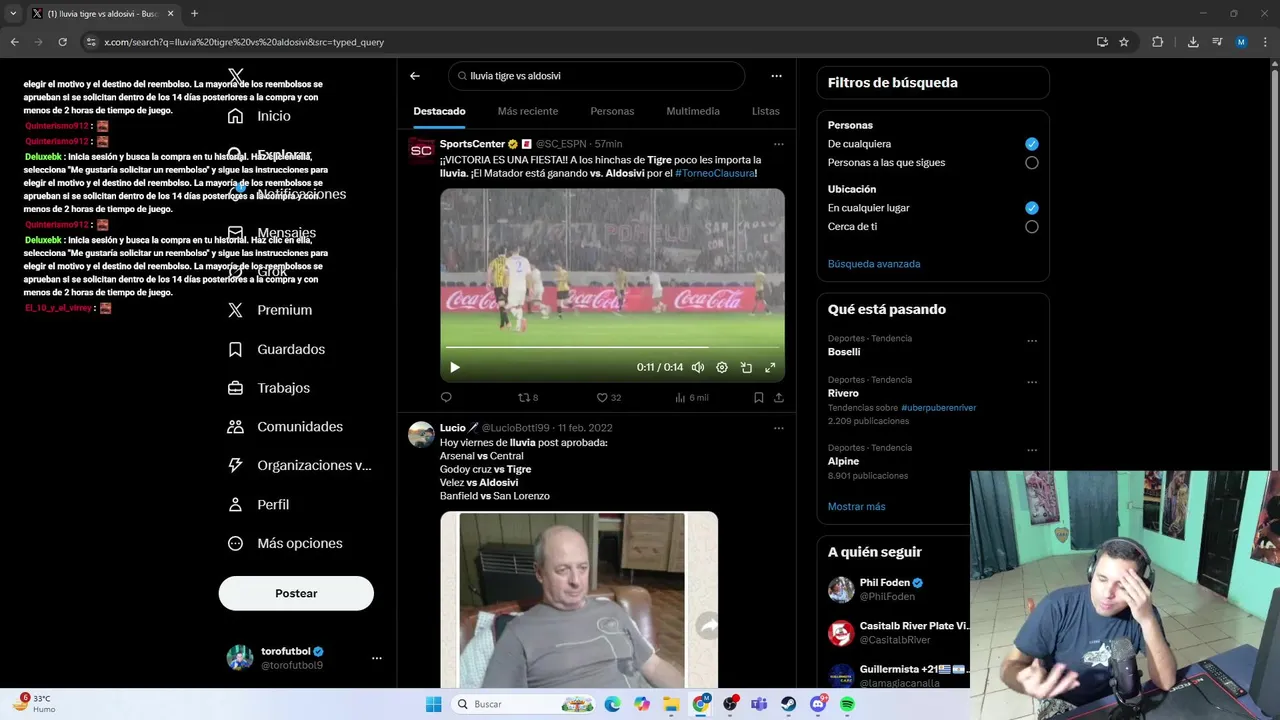Switch to Personas tab
Viewport: 1280px width, 720px height.
(x=612, y=111)
